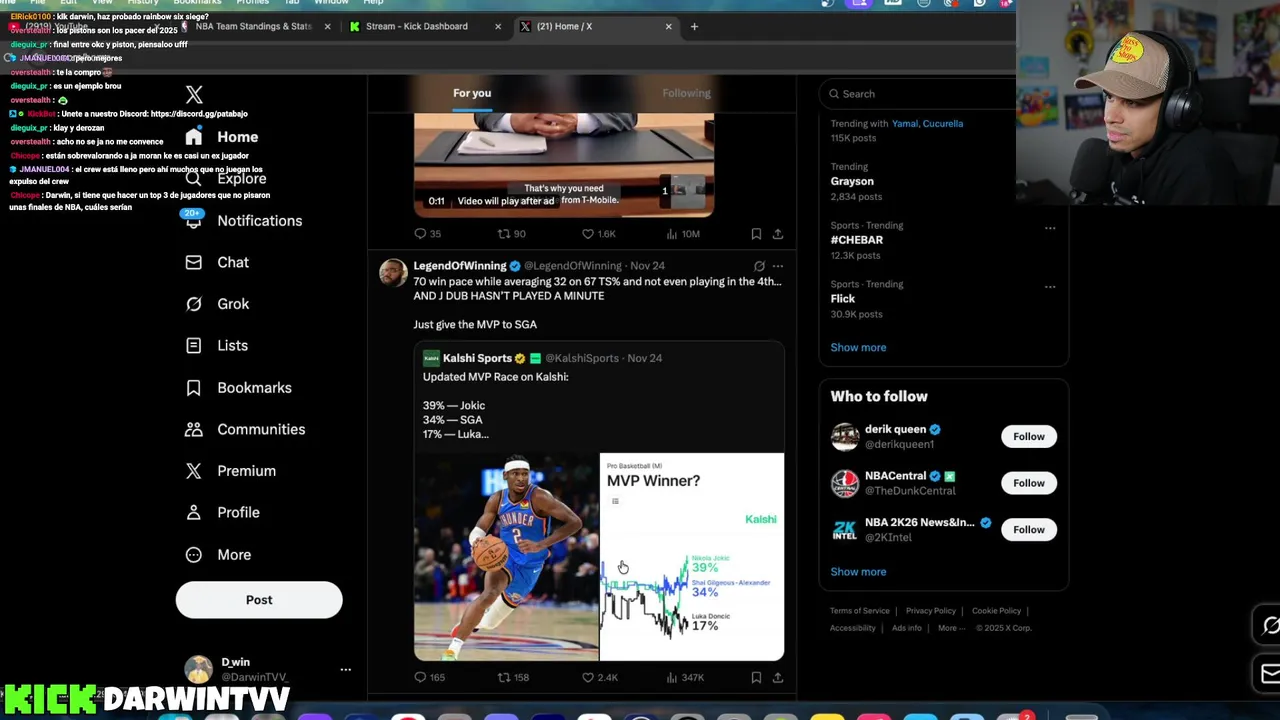Open a new browser tab

pos(694,27)
